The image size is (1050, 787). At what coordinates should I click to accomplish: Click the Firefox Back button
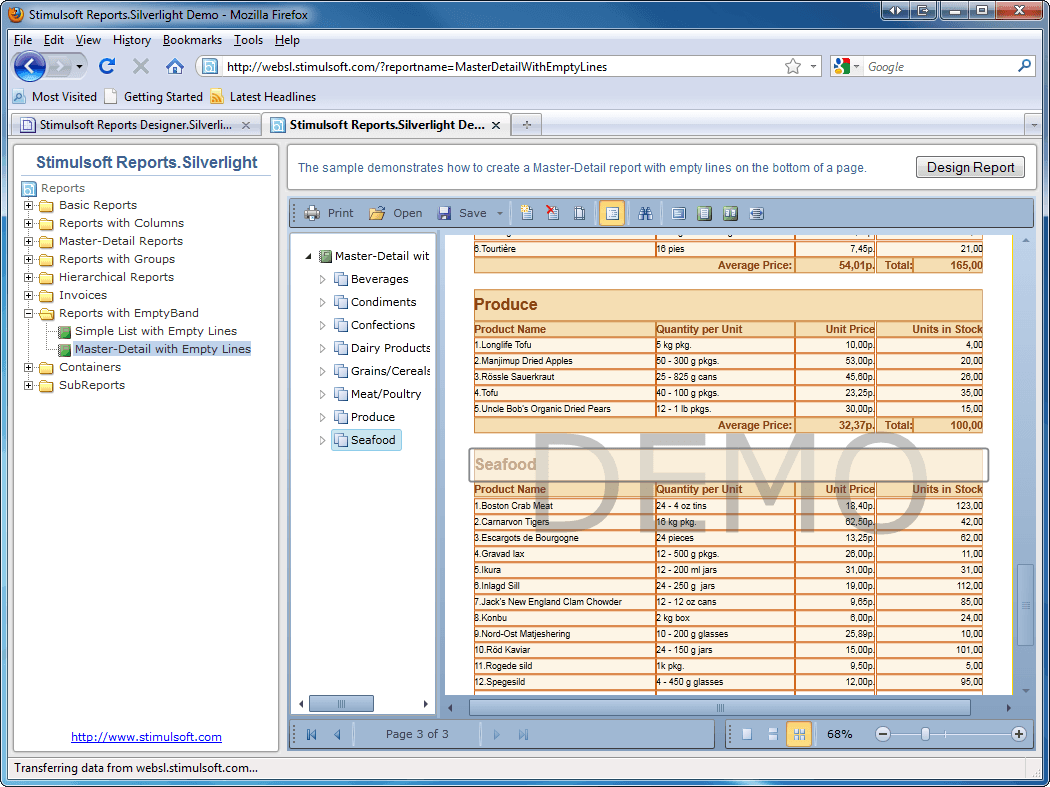(x=29, y=66)
